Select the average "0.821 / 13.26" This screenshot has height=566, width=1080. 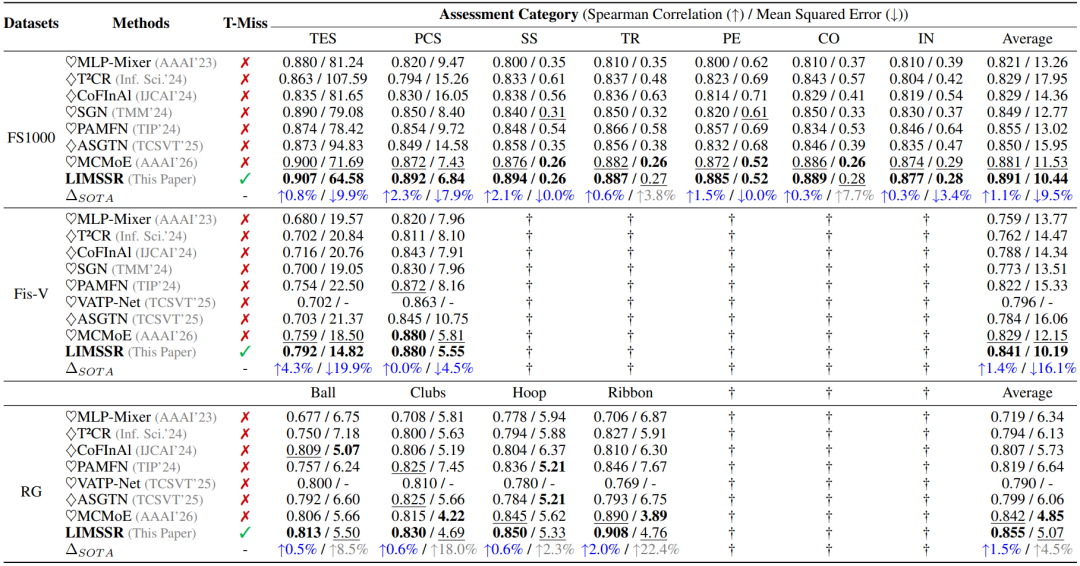click(x=1027, y=63)
